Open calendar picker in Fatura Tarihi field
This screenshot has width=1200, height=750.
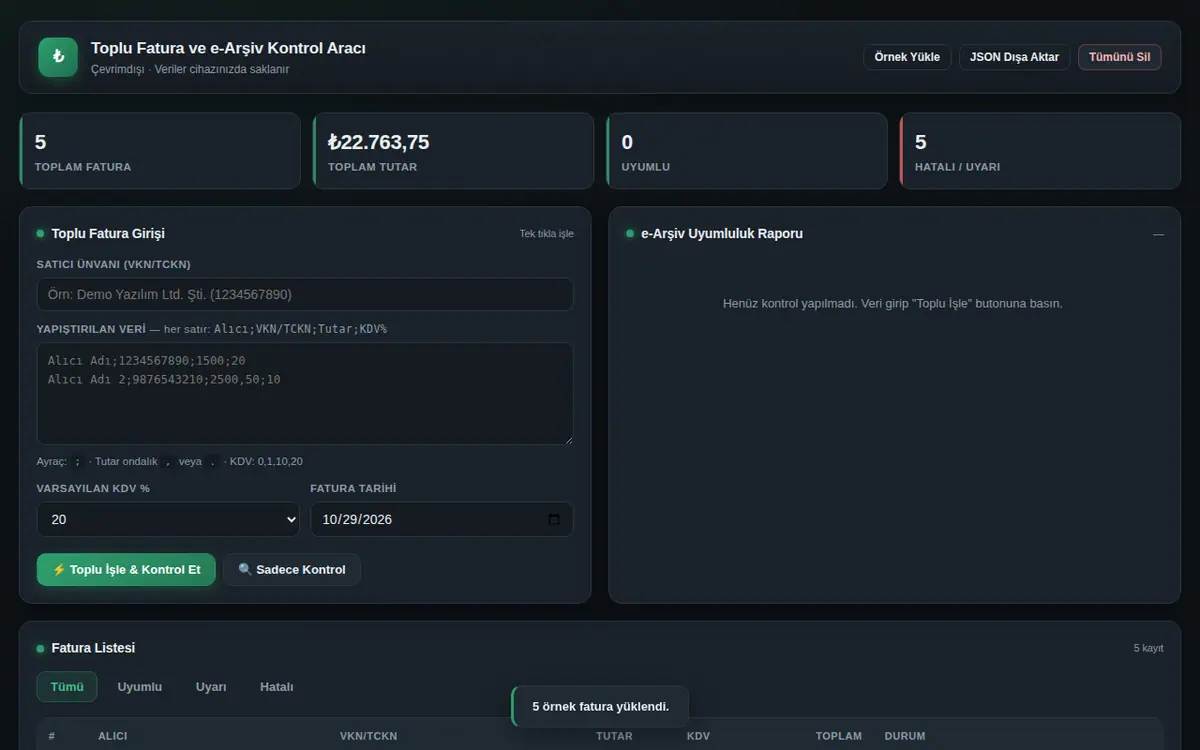[x=555, y=520]
